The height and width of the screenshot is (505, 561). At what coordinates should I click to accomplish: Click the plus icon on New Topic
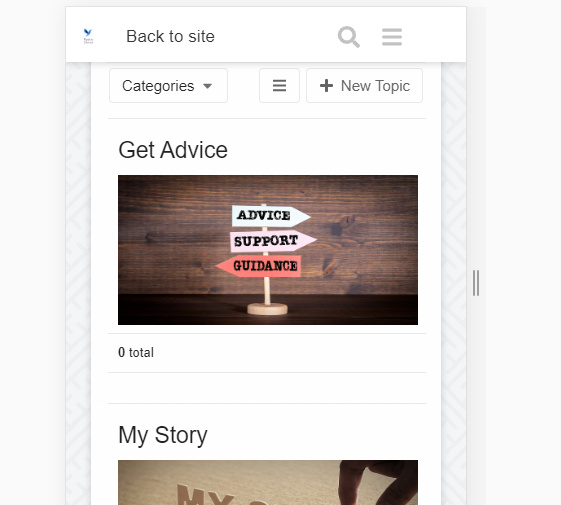coord(326,86)
